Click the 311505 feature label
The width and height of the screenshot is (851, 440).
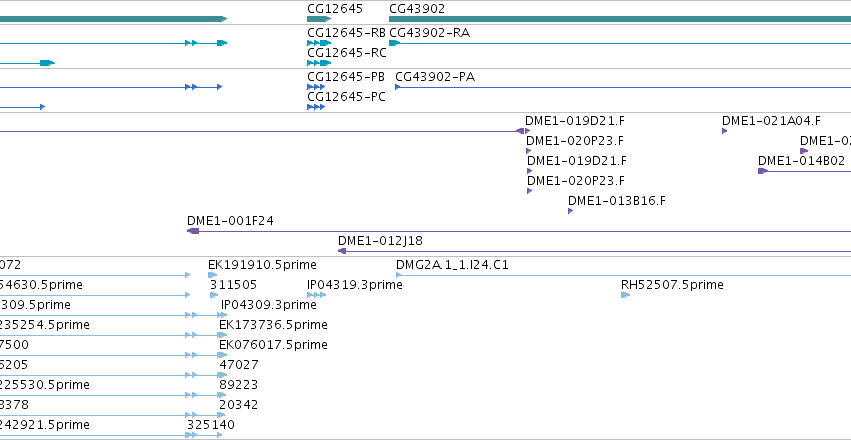233,285
